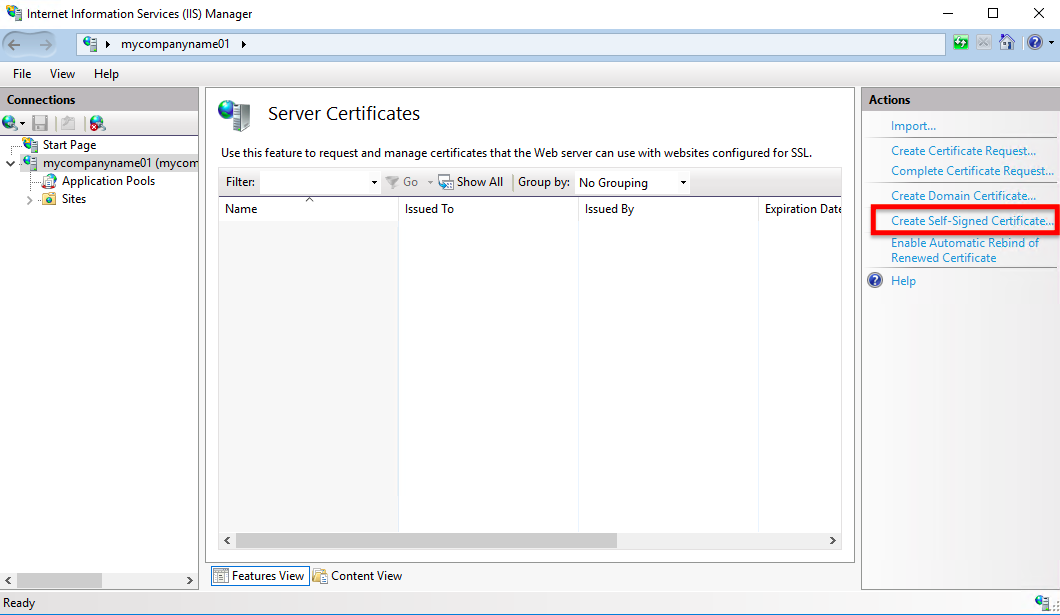Viewport: 1060px width, 615px height.
Task: Select Sites tree item
Action: pyautogui.click(x=74, y=199)
